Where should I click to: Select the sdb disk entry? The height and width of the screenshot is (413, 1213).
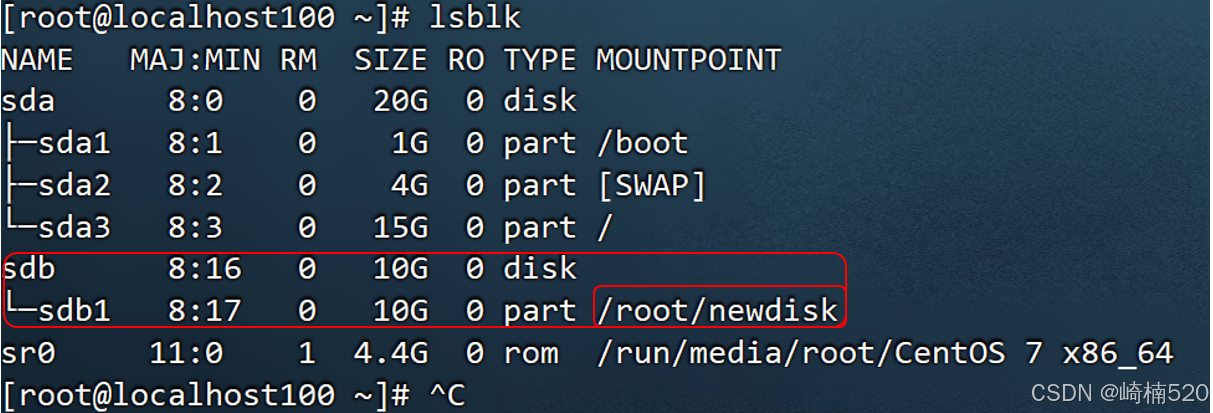(x=29, y=269)
